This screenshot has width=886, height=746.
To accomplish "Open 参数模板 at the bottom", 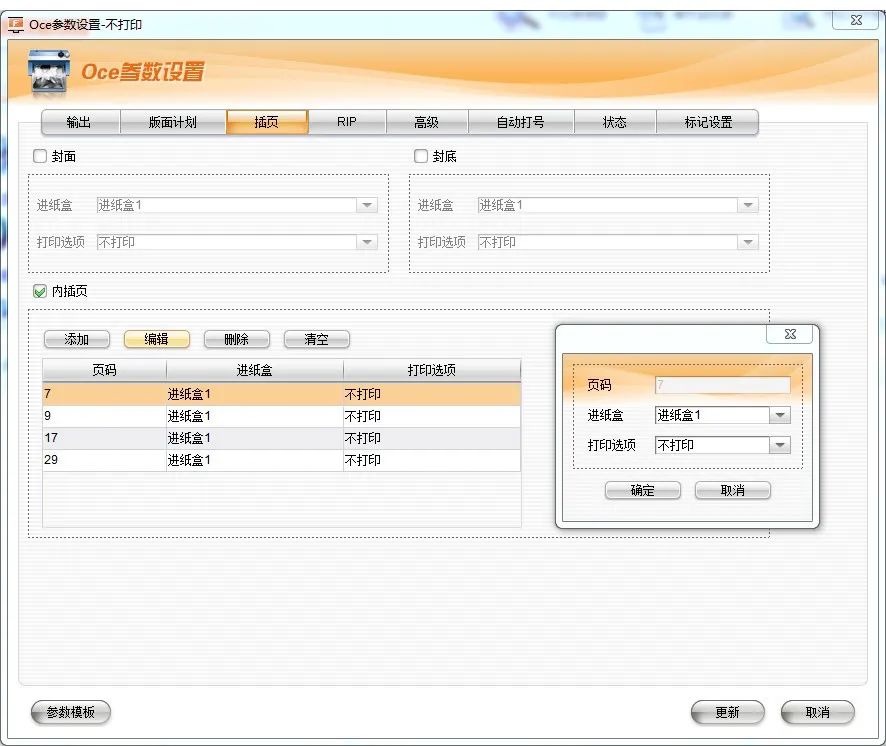I will click(x=71, y=712).
